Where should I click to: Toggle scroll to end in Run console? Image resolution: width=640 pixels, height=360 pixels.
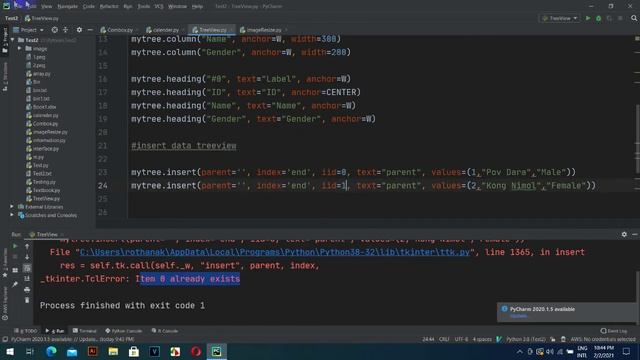[x=27, y=278]
